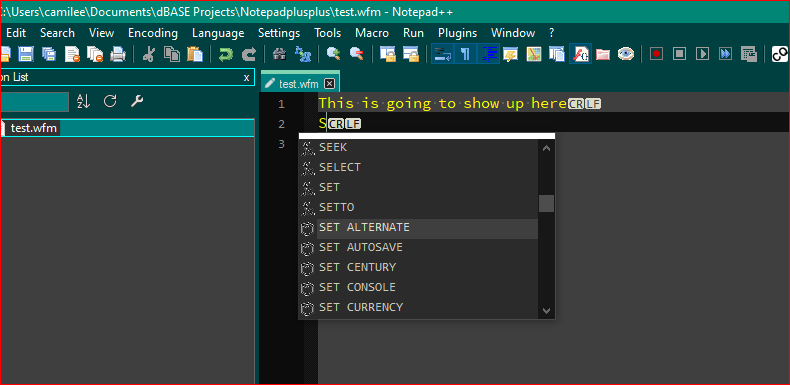The width and height of the screenshot is (790, 385).
Task: Click the Save Recorded Macro icon
Action: pos(749,54)
